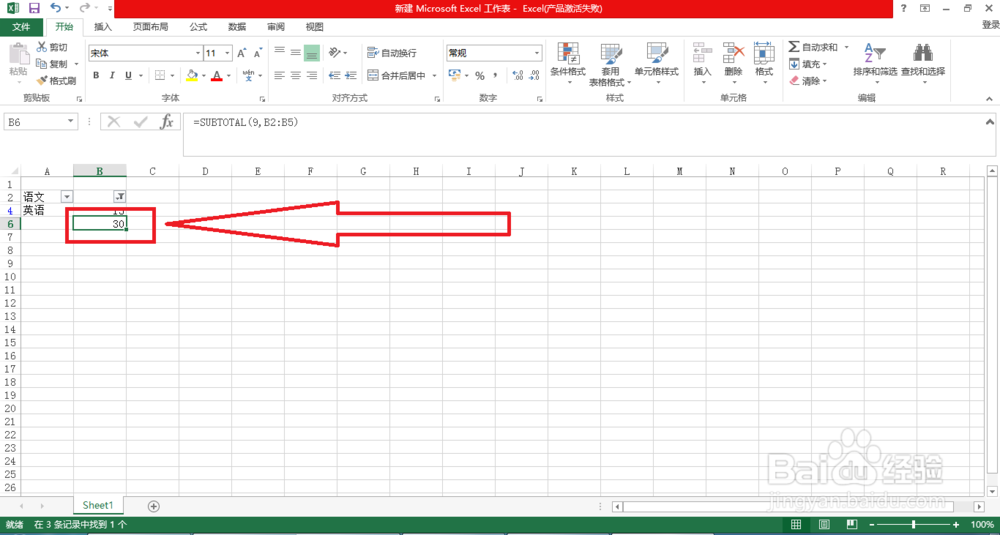The width and height of the screenshot is (1000, 535).
Task: Toggle Bold formatting
Action: tap(96, 75)
